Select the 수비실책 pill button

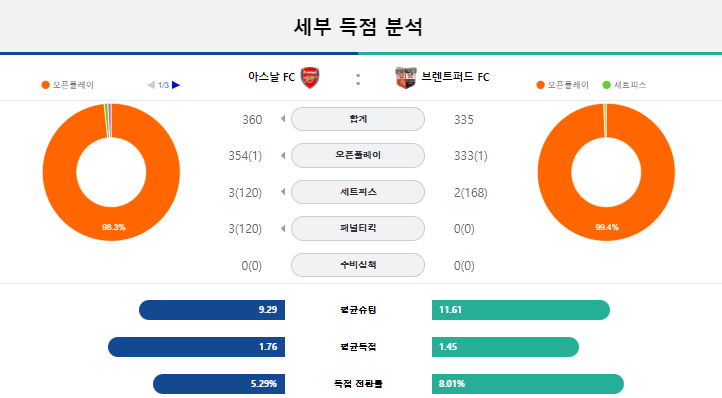(x=358, y=265)
